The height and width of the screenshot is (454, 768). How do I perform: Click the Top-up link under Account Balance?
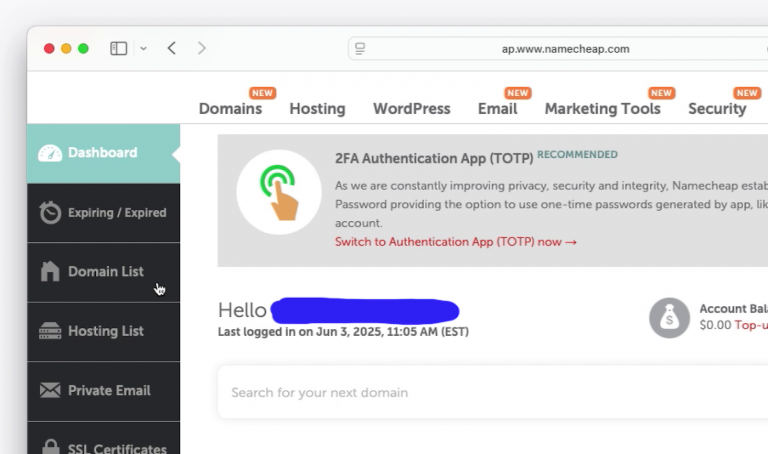(750, 325)
